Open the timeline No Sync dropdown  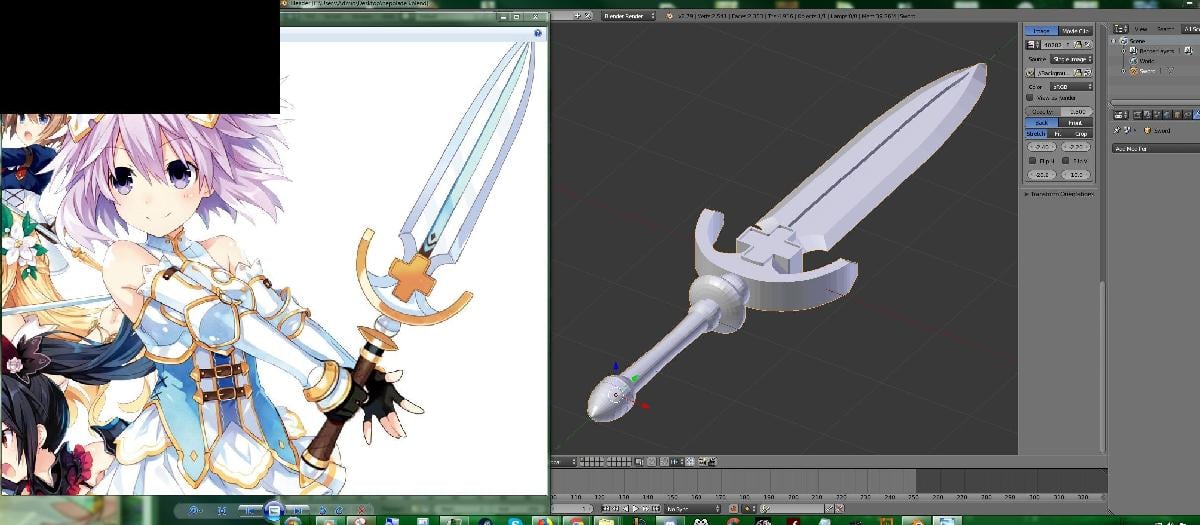(692, 509)
